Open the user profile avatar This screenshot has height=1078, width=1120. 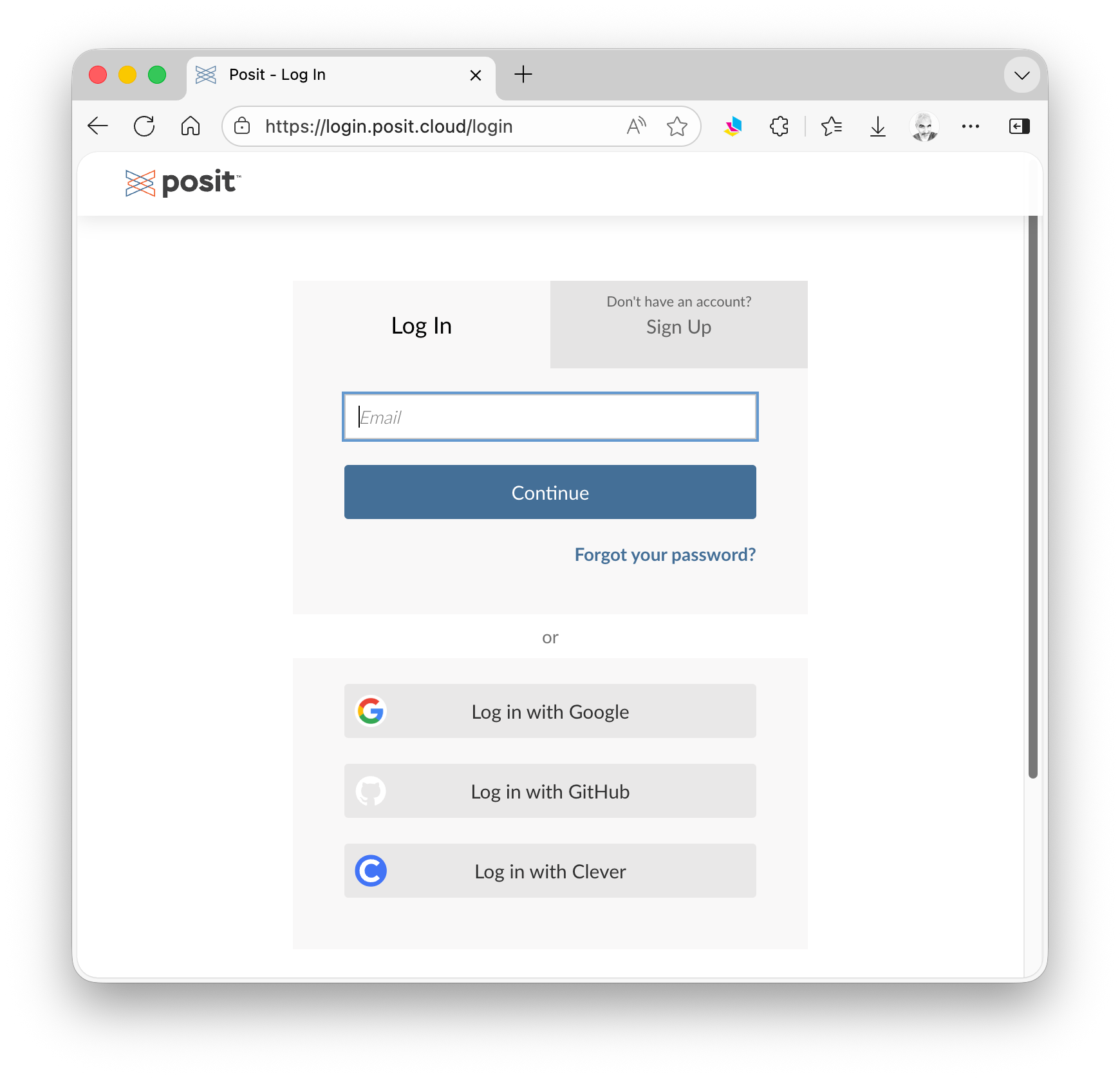pos(924,126)
